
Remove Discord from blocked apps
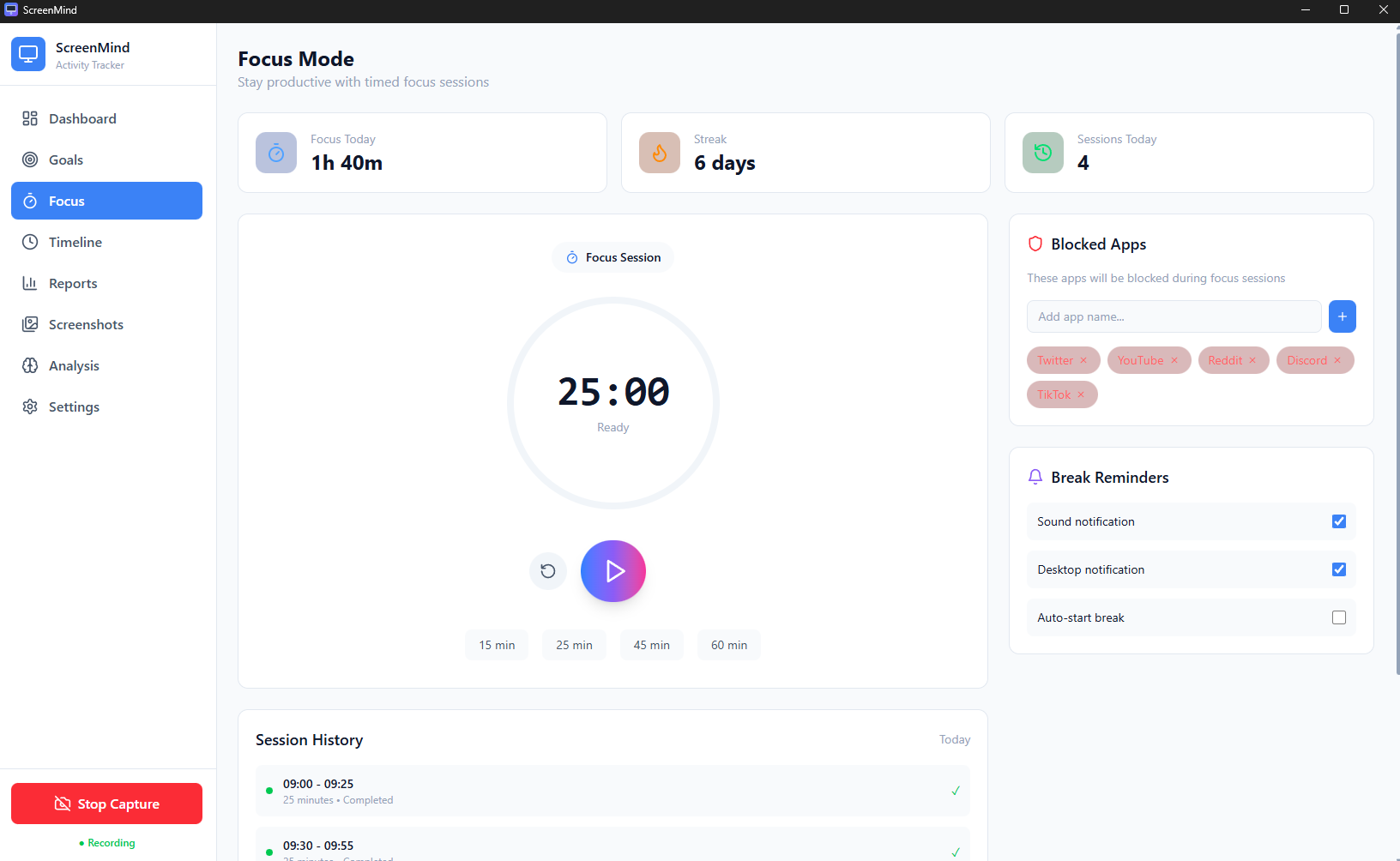click(1337, 360)
